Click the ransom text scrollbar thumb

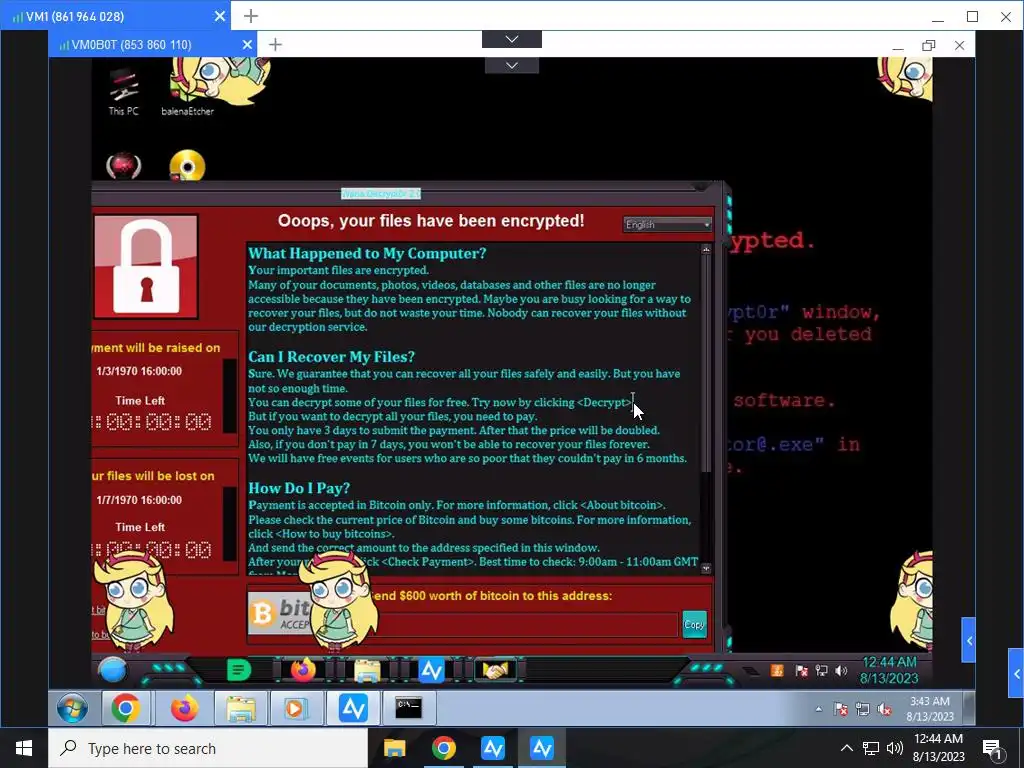706,364
